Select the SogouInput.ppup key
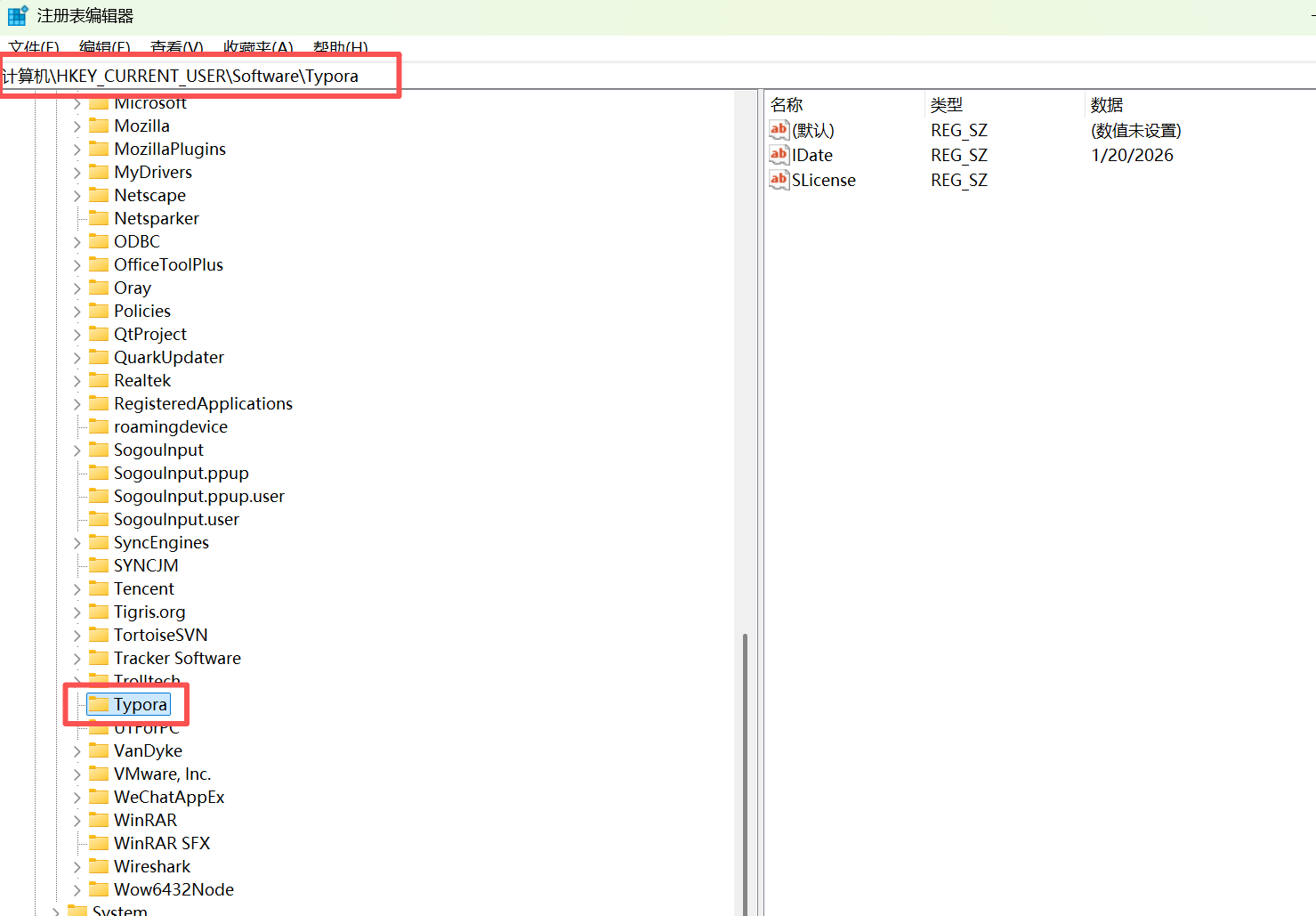The height and width of the screenshot is (916, 1316). pyautogui.click(x=182, y=473)
